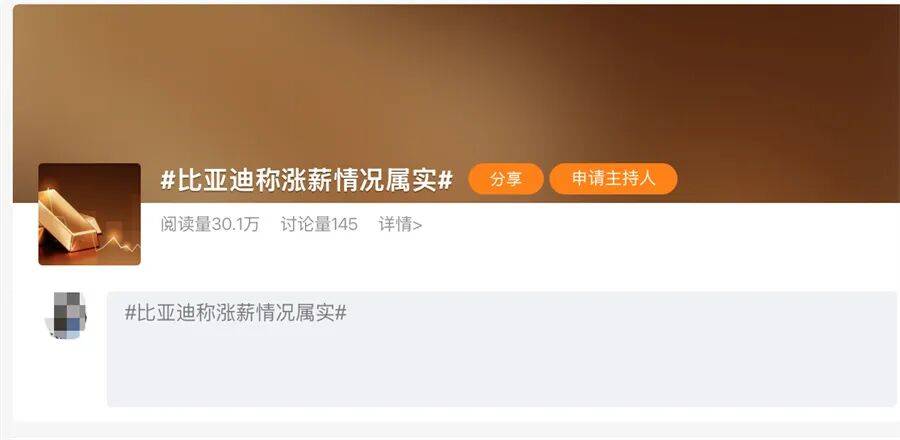
Task: Click the gold bars topic thumbnail
Action: [90, 214]
